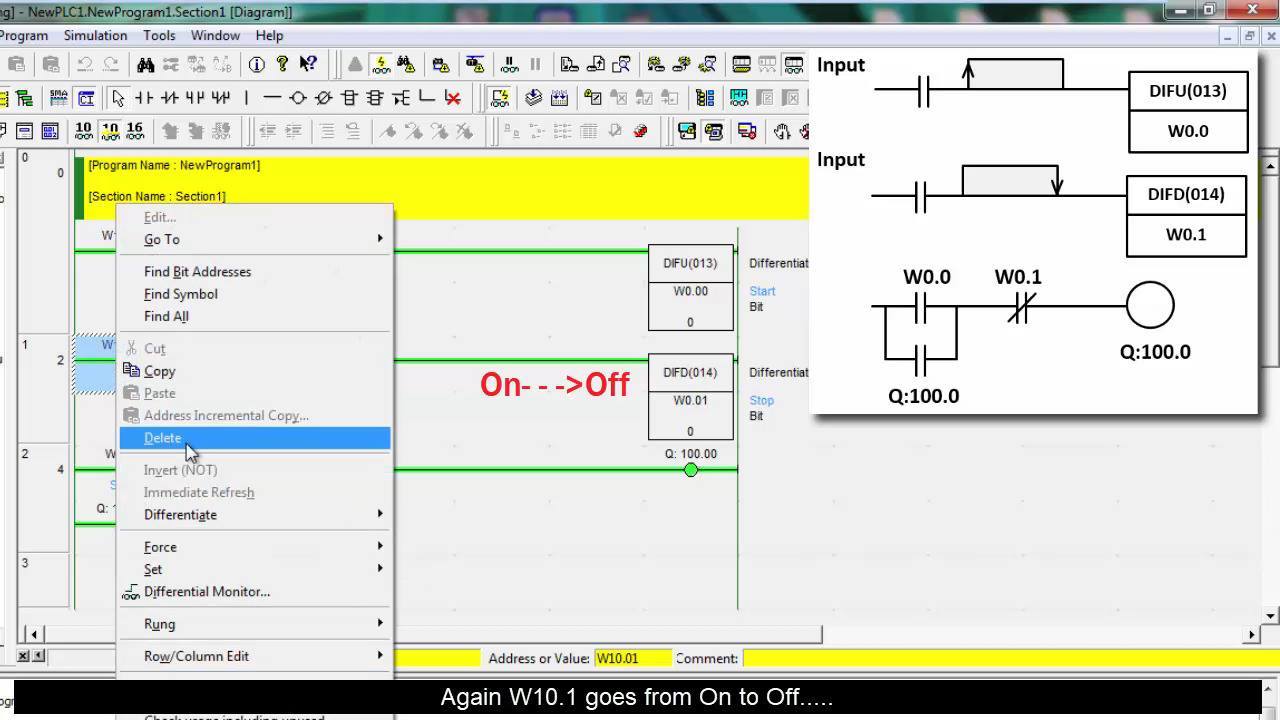Click the DIFD(014) instruction block
The width and height of the screenshot is (1280, 720).
coord(691,396)
